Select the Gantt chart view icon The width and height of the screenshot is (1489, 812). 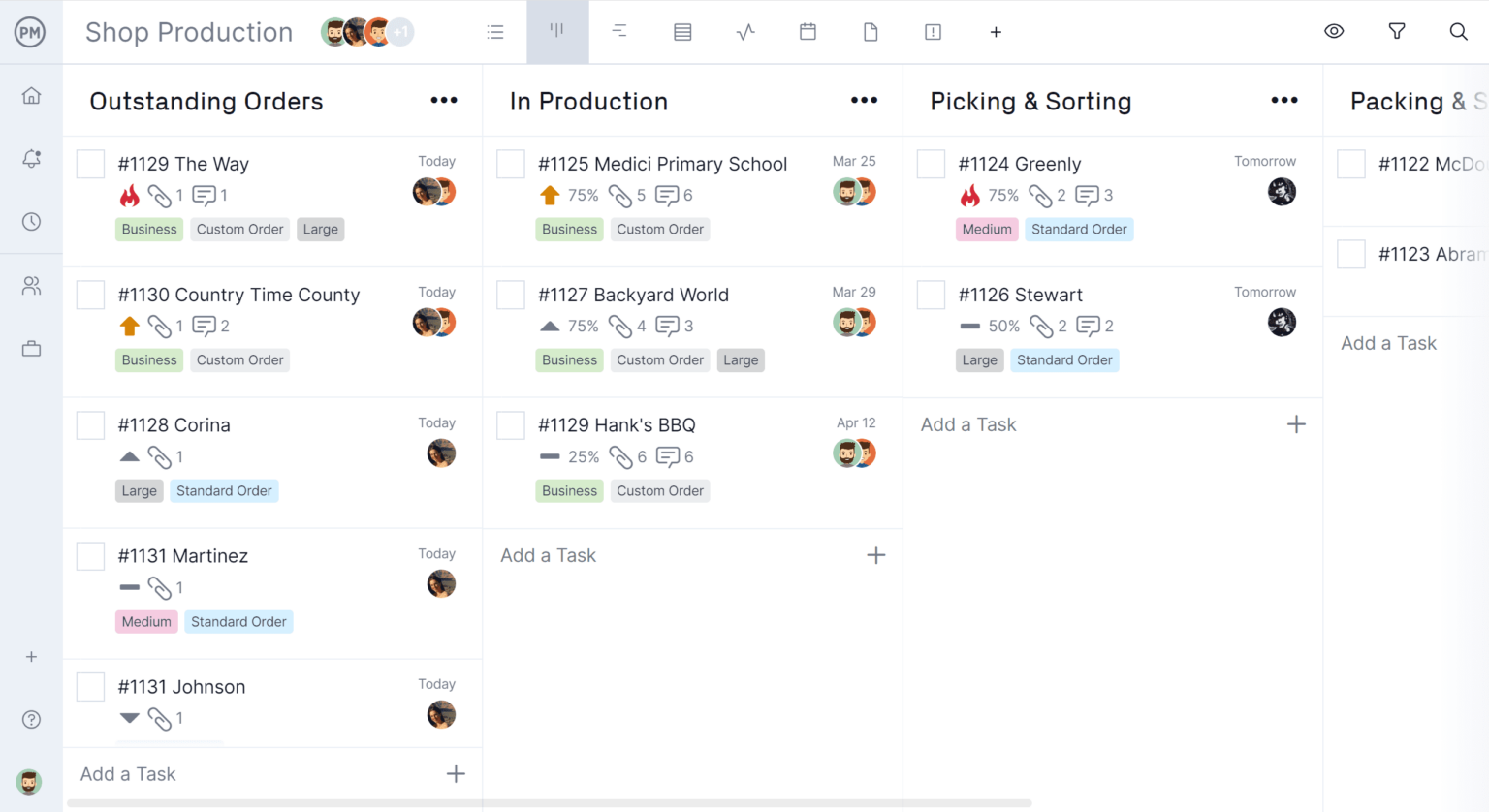[x=619, y=31]
